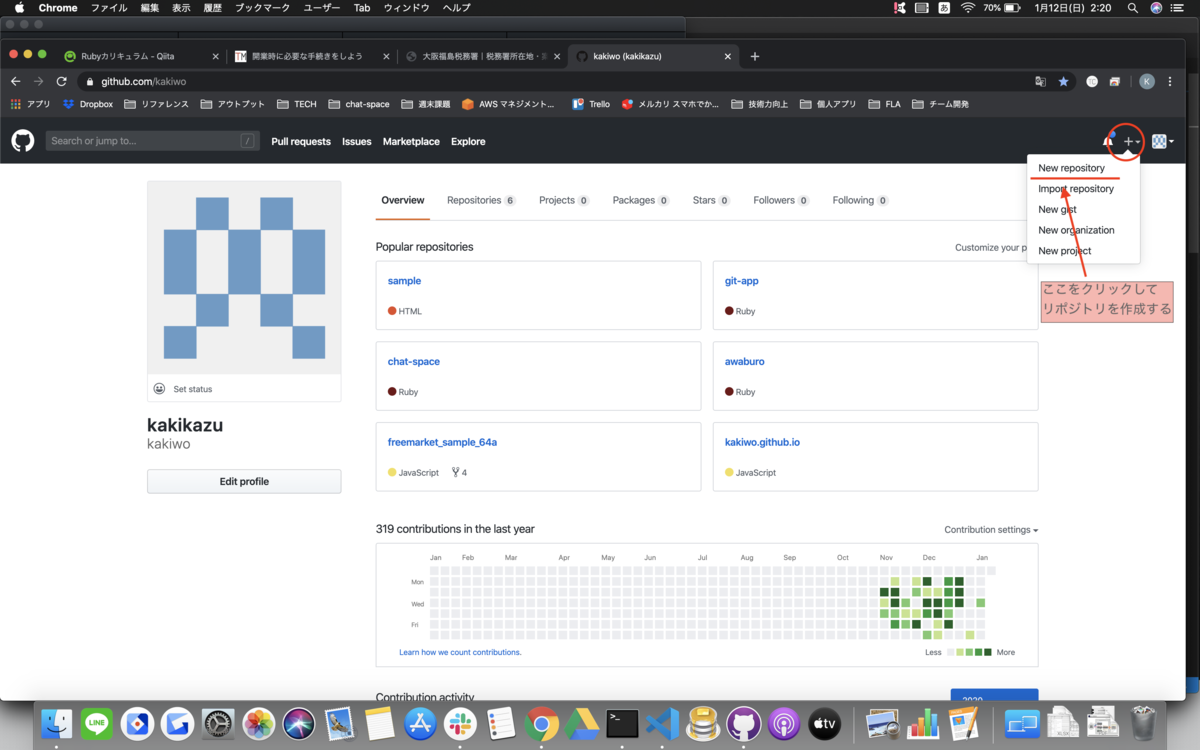The image size is (1200, 750).
Task: Open System Preferences gear in the Dock
Action: point(218,723)
